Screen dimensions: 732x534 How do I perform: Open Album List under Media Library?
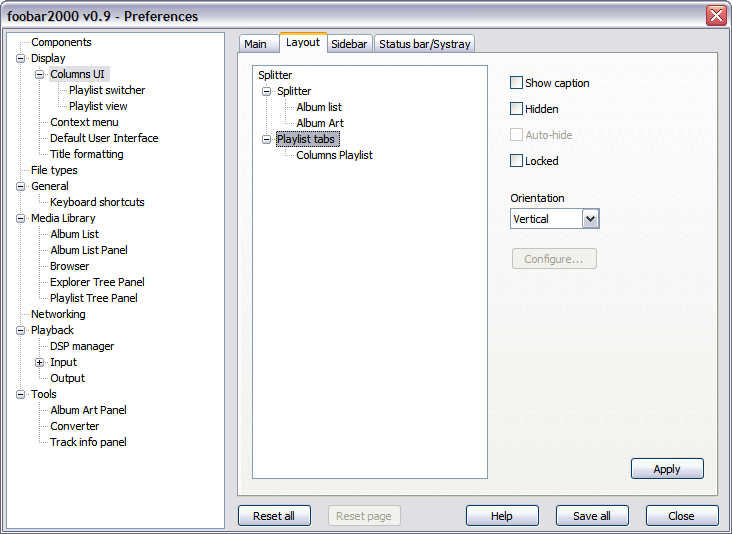click(75, 234)
